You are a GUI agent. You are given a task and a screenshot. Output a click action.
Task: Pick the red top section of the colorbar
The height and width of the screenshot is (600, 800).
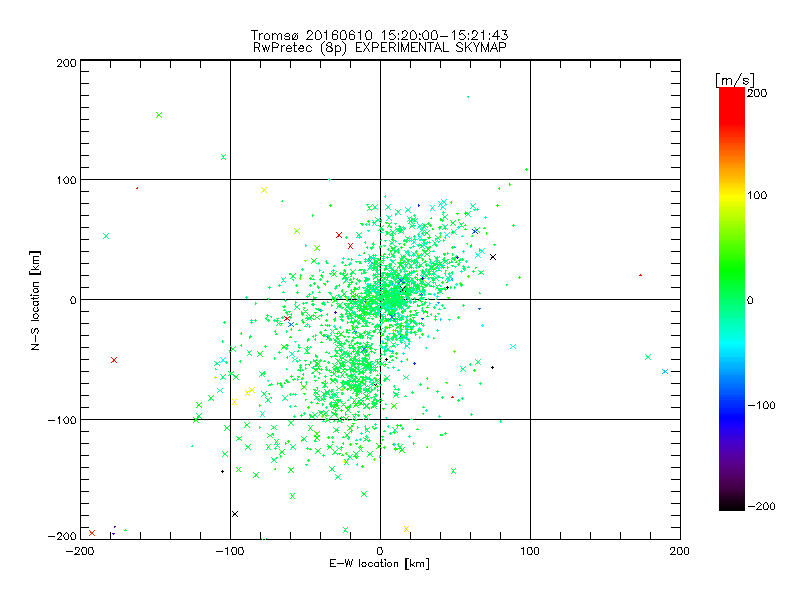tap(732, 105)
